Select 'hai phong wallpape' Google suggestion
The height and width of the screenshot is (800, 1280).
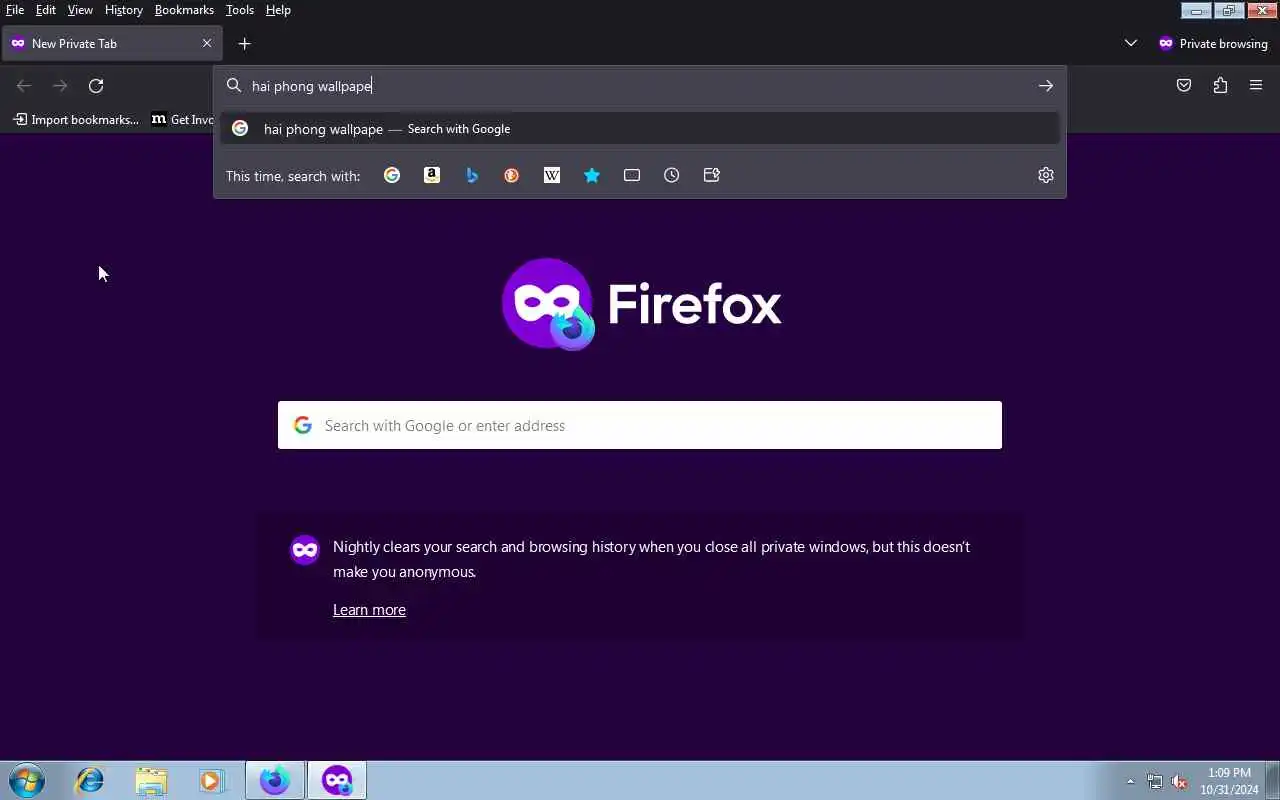click(640, 129)
